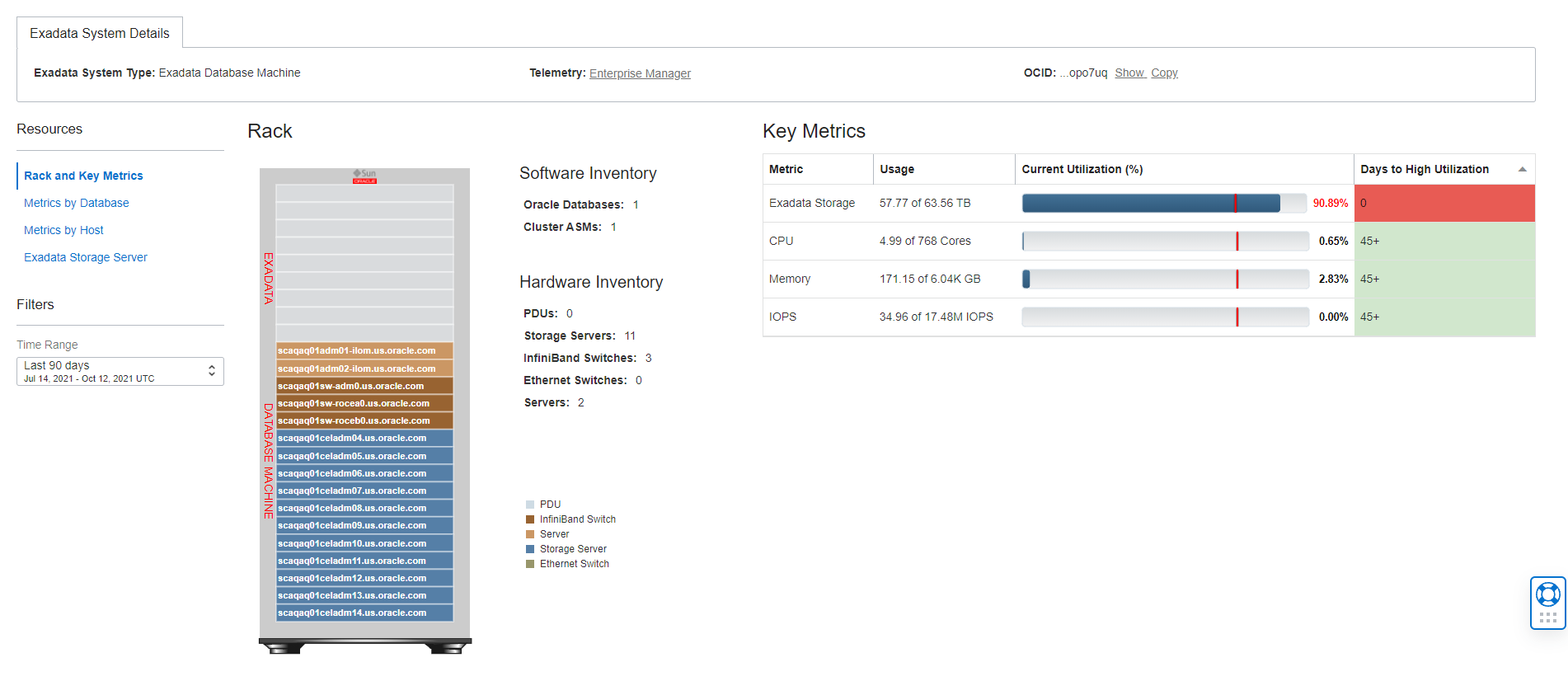Click the Storage Server legend swatch
Image resolution: width=1568 pixels, height=695 pixels.
point(530,549)
